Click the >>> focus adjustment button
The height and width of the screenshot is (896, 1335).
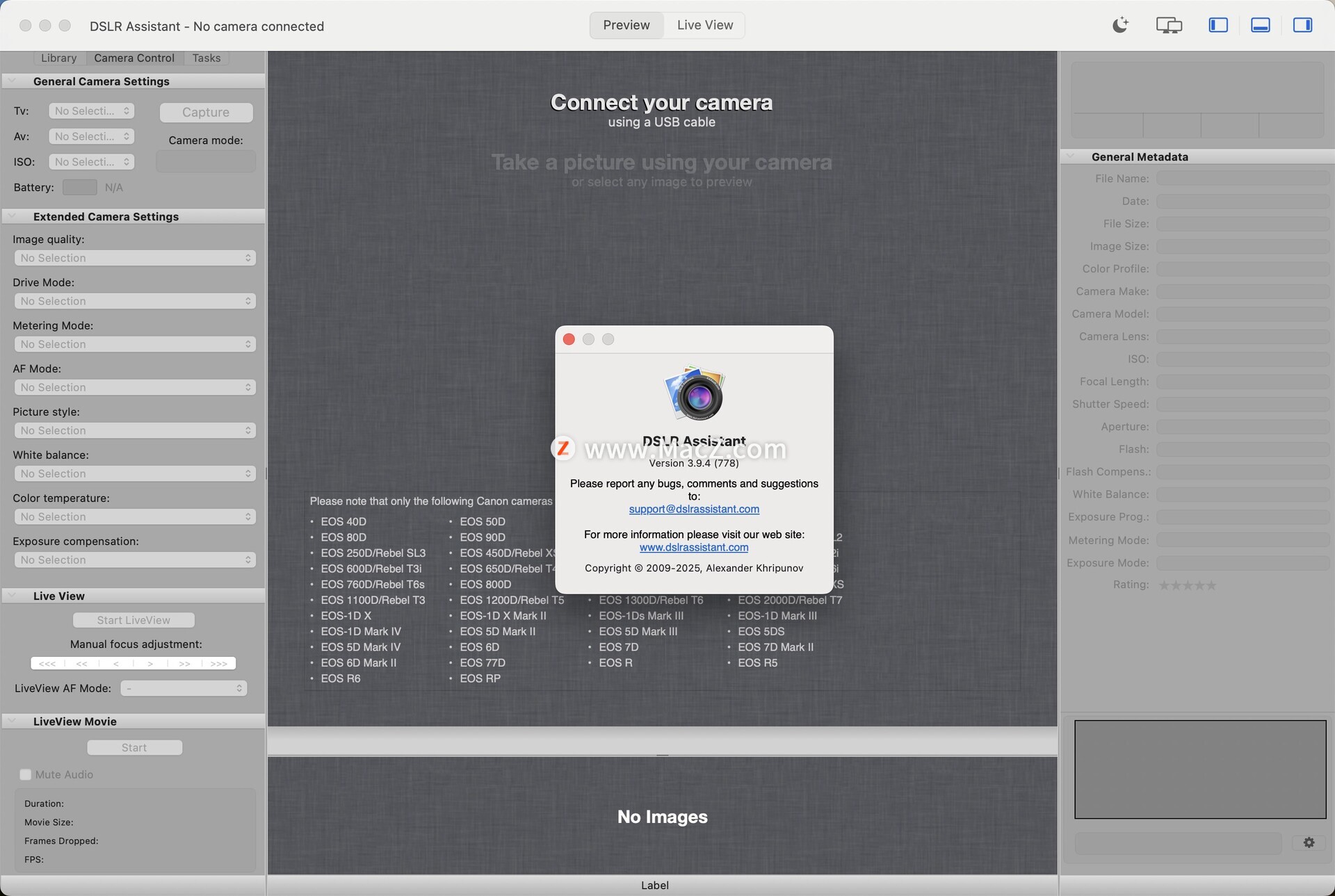219,663
